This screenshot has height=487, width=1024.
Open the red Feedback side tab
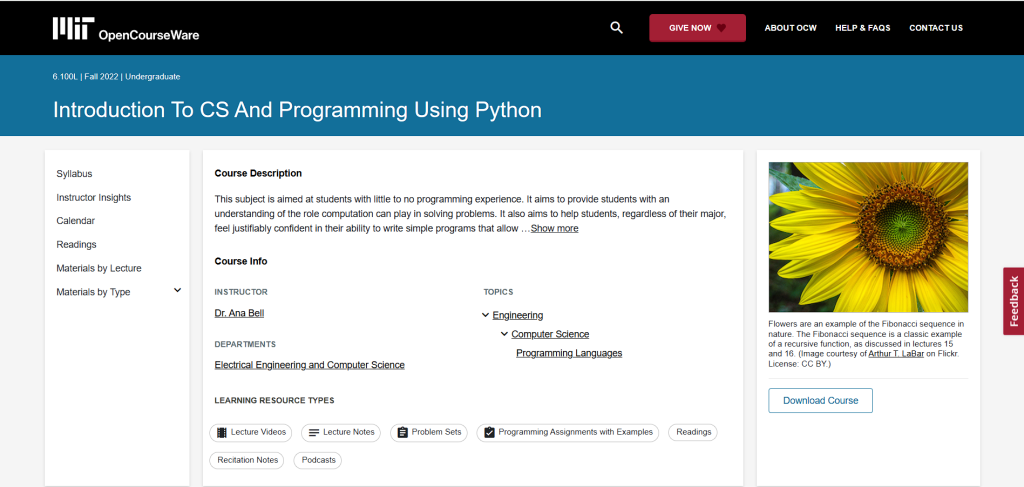[x=1013, y=301]
